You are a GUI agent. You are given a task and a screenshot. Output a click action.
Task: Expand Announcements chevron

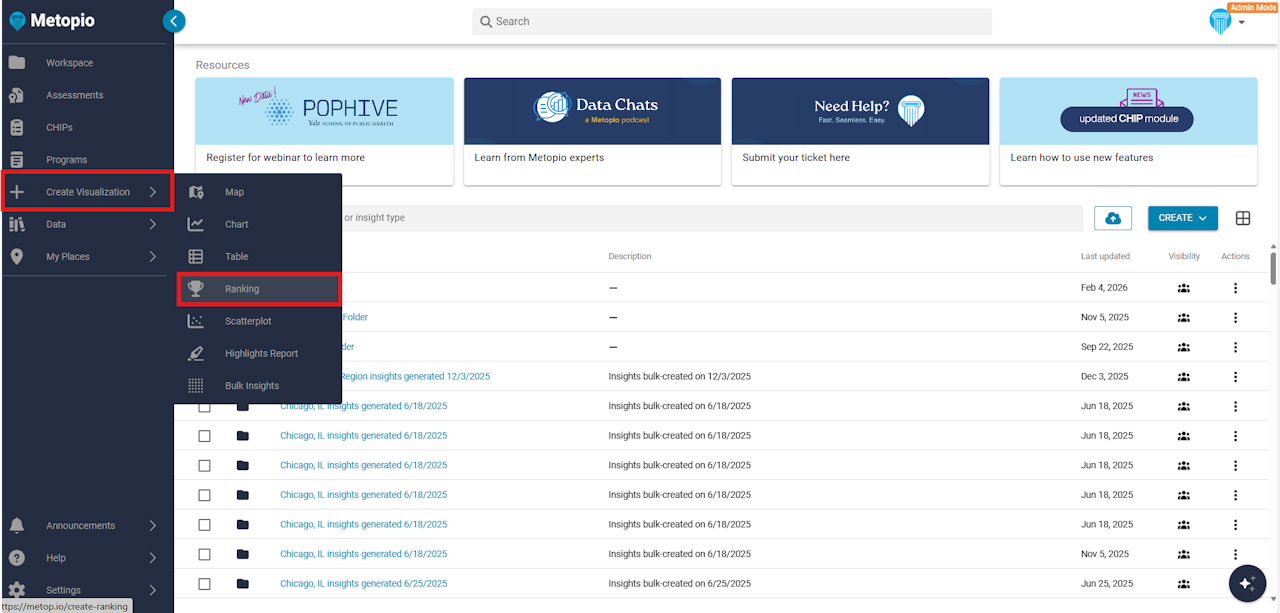(x=153, y=525)
